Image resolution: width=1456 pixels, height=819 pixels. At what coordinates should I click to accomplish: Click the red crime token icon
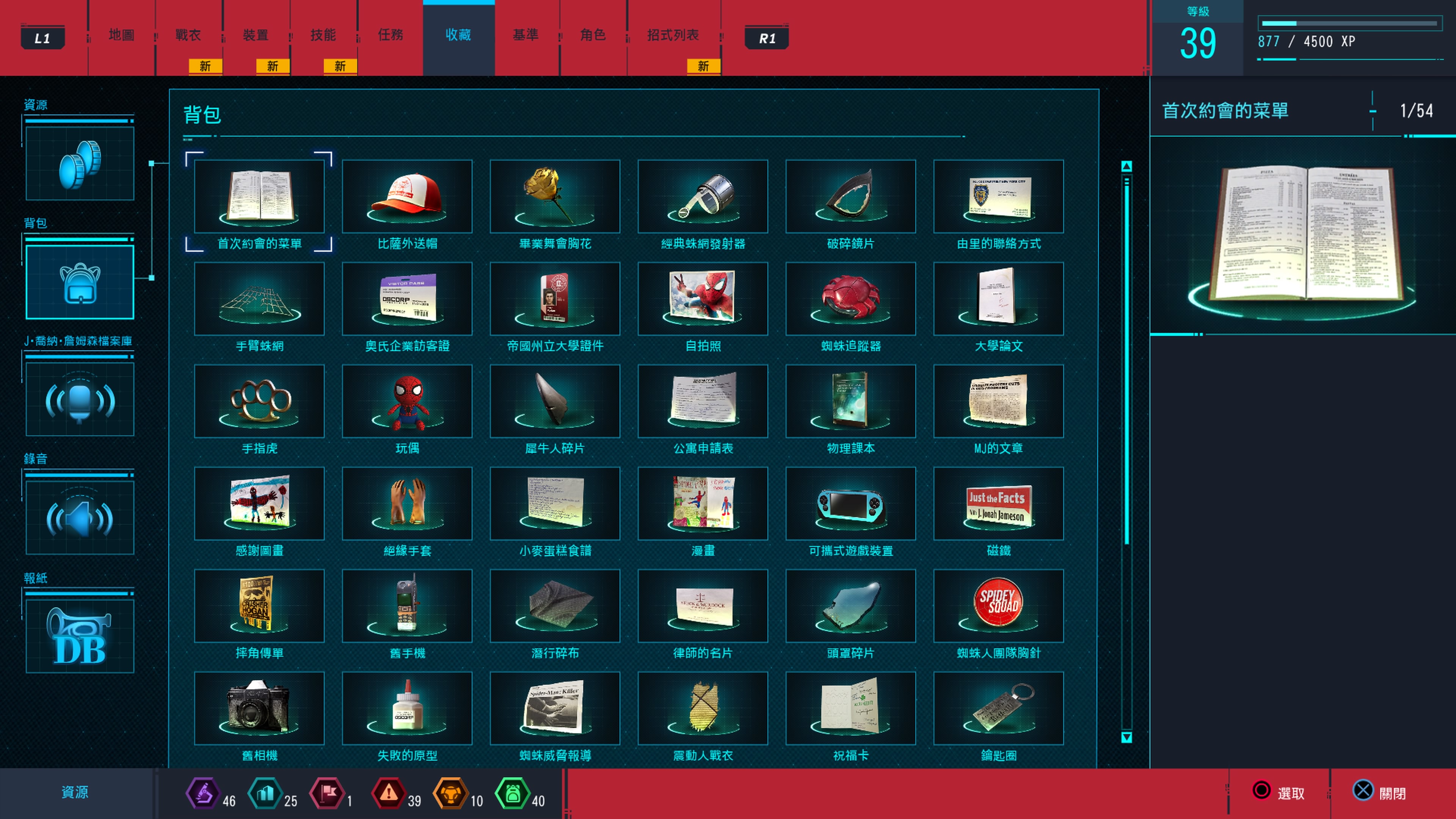click(x=388, y=793)
